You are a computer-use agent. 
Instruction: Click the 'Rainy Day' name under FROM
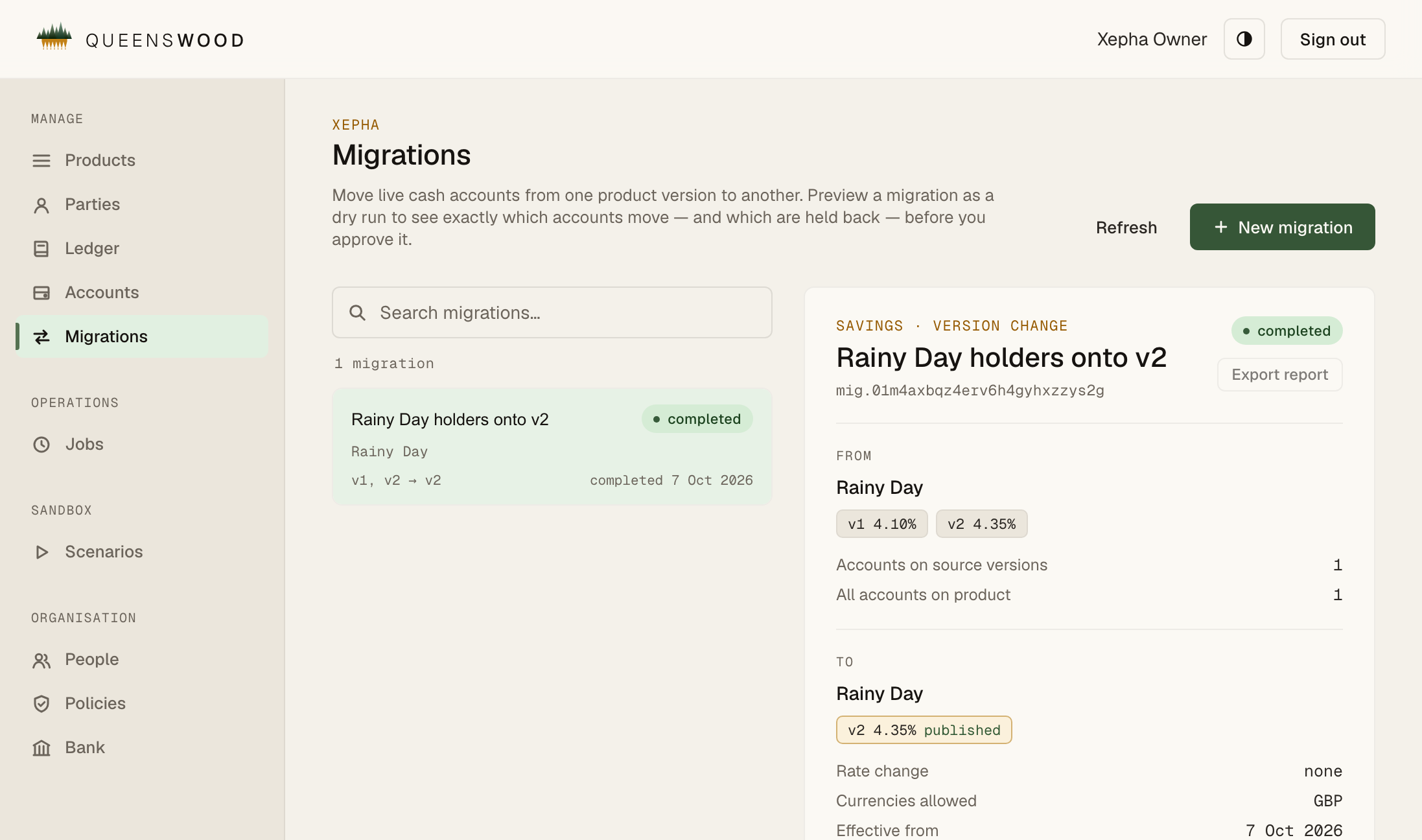(879, 487)
